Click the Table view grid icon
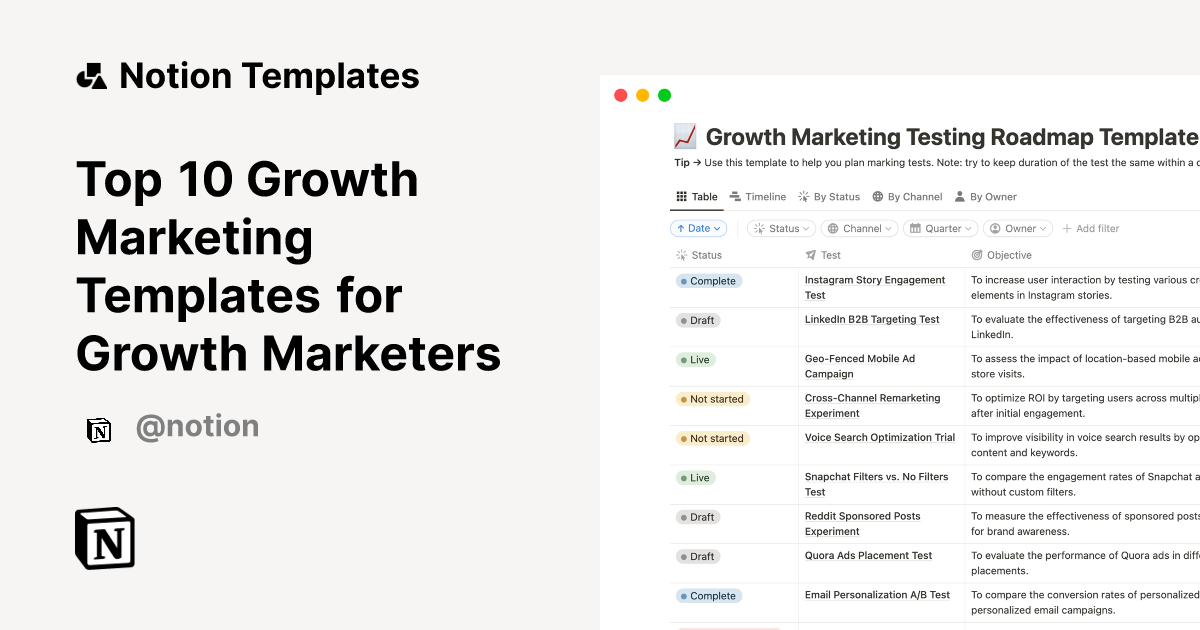 (x=682, y=196)
